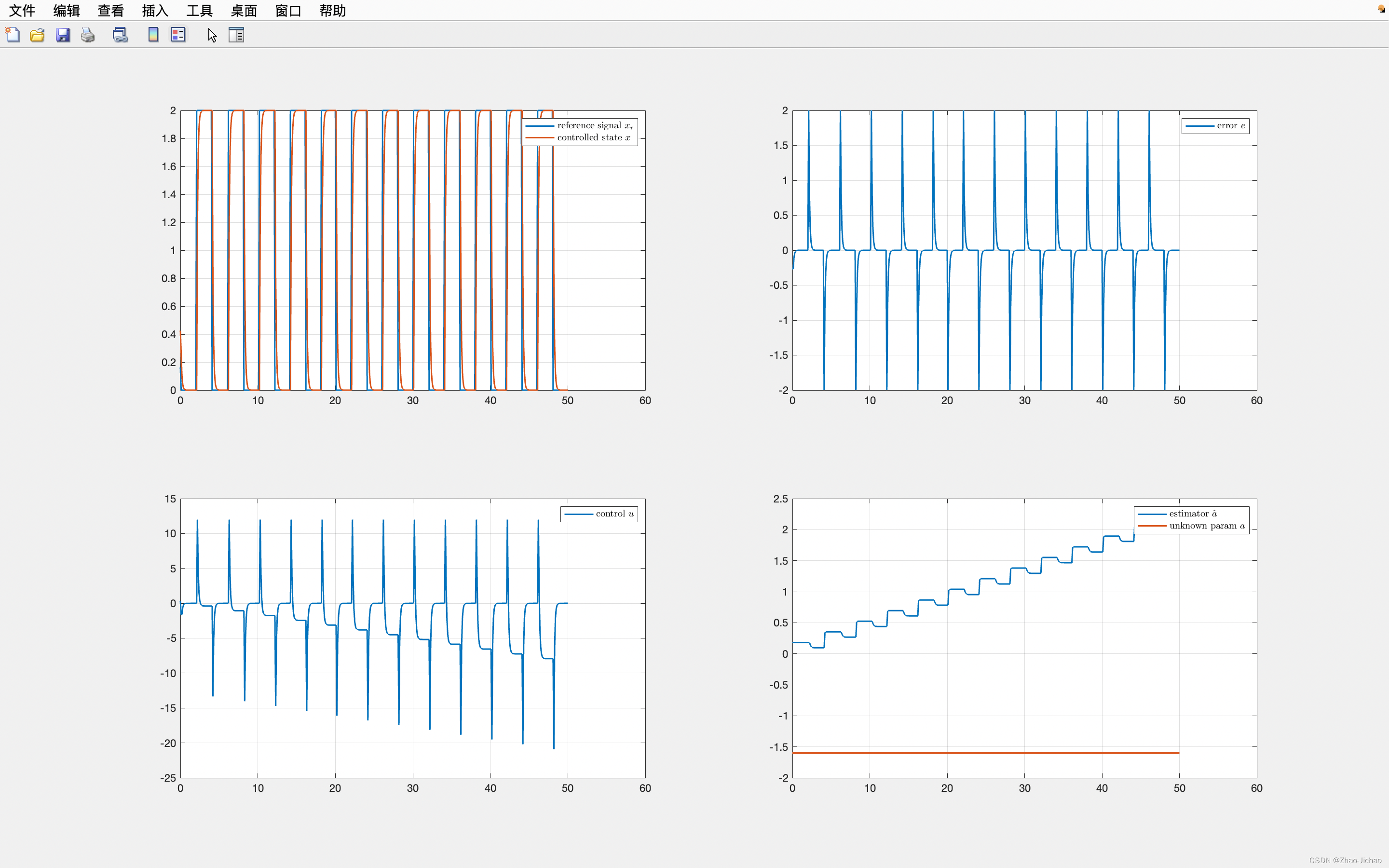Image resolution: width=1389 pixels, height=868 pixels.
Task: Open the 桌面 menu
Action: click(x=244, y=10)
